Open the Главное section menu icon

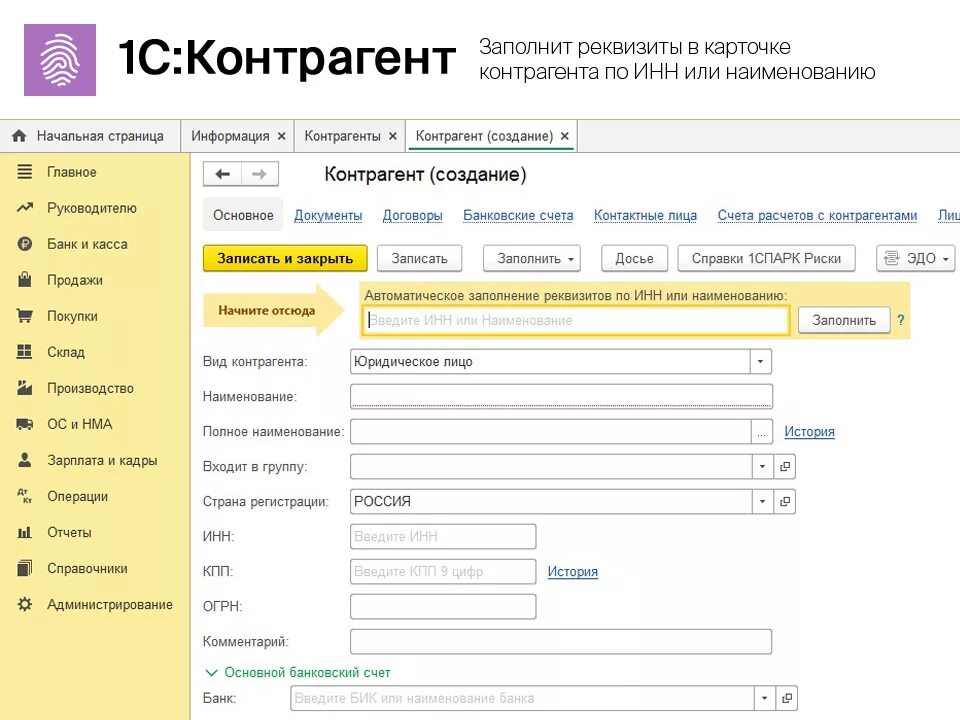click(24, 172)
